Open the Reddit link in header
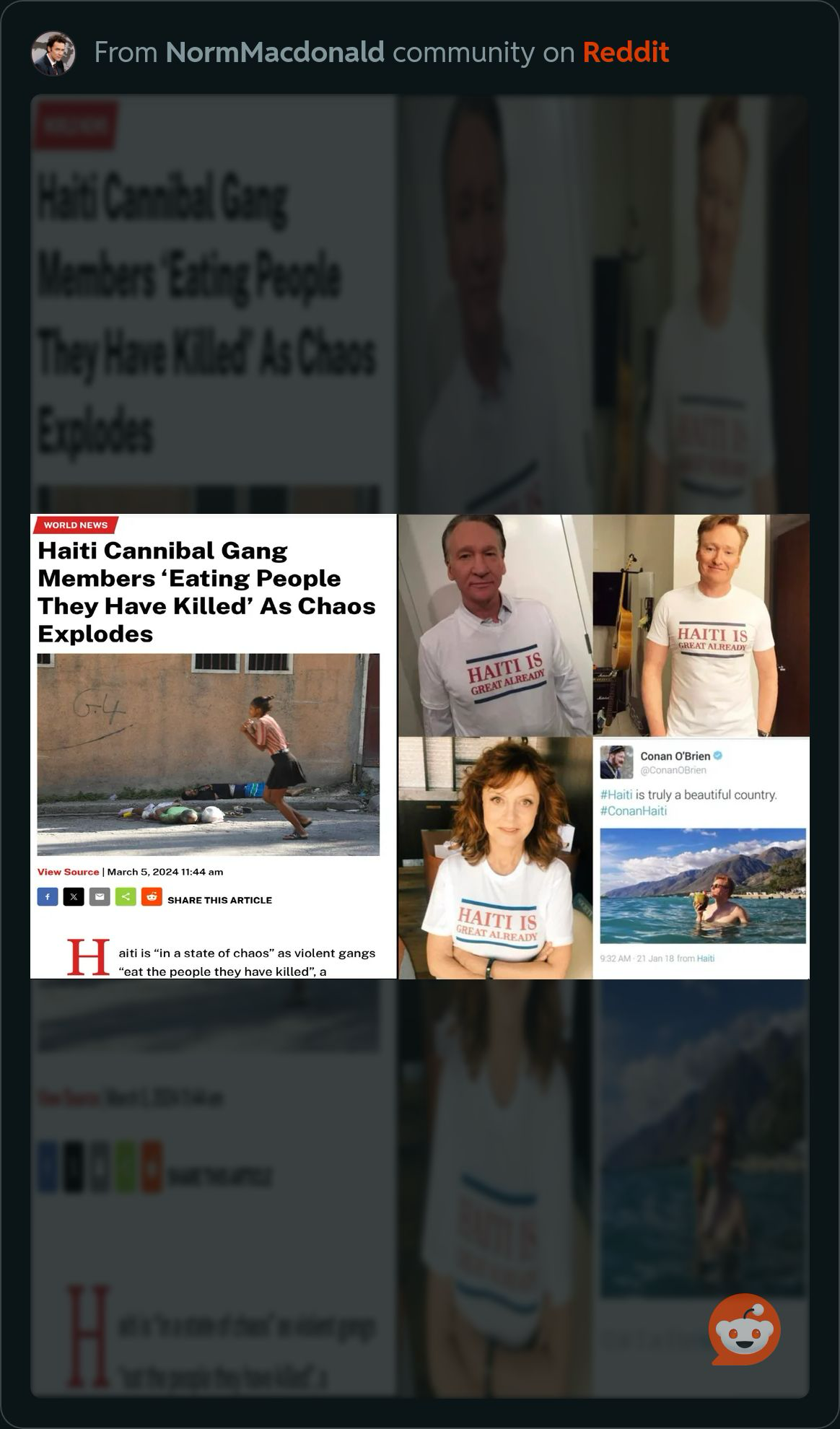 click(626, 52)
